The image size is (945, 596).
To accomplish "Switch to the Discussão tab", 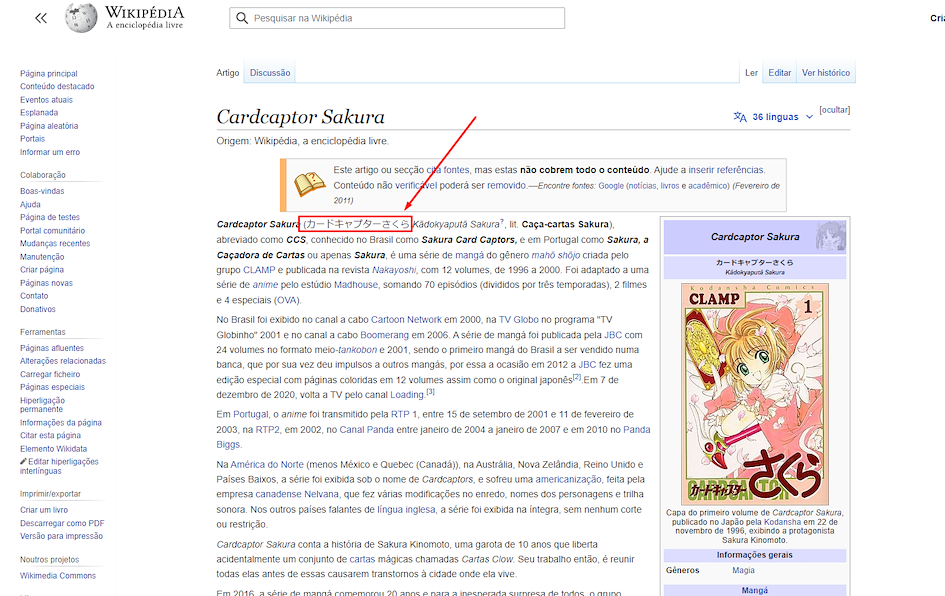I will pos(269,73).
